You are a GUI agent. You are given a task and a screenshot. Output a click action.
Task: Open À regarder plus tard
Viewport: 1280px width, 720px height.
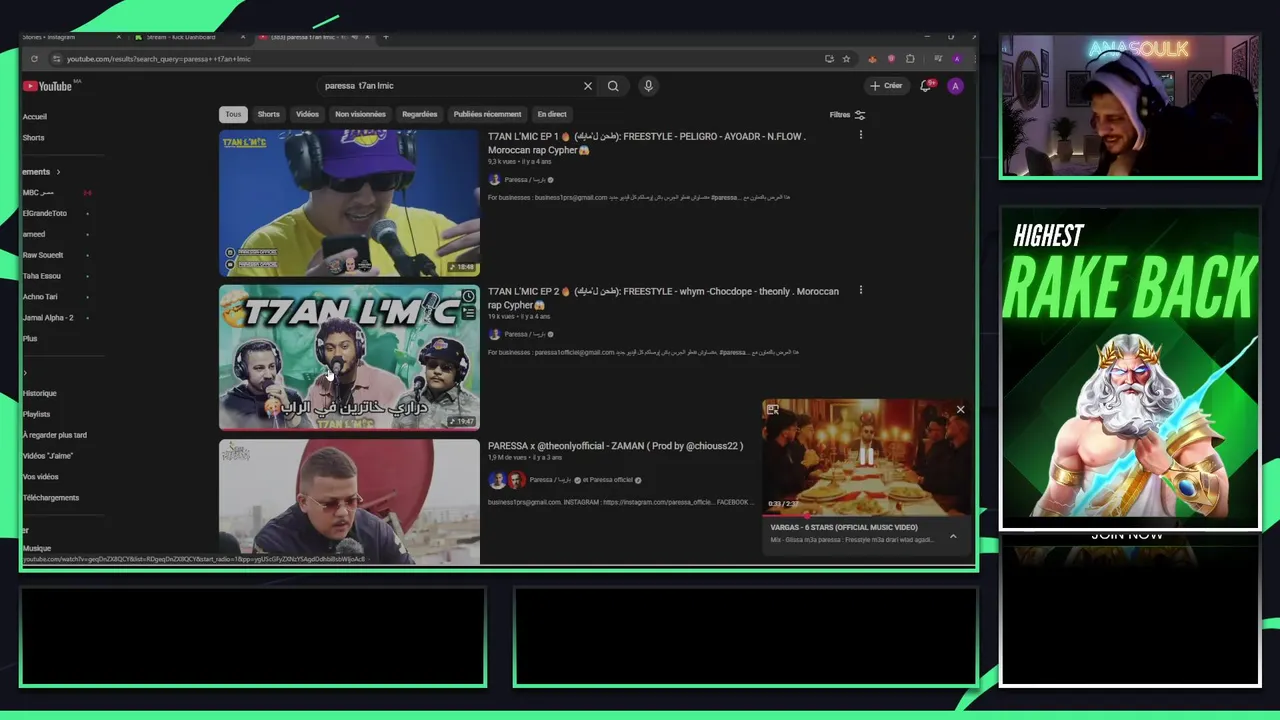pos(55,435)
